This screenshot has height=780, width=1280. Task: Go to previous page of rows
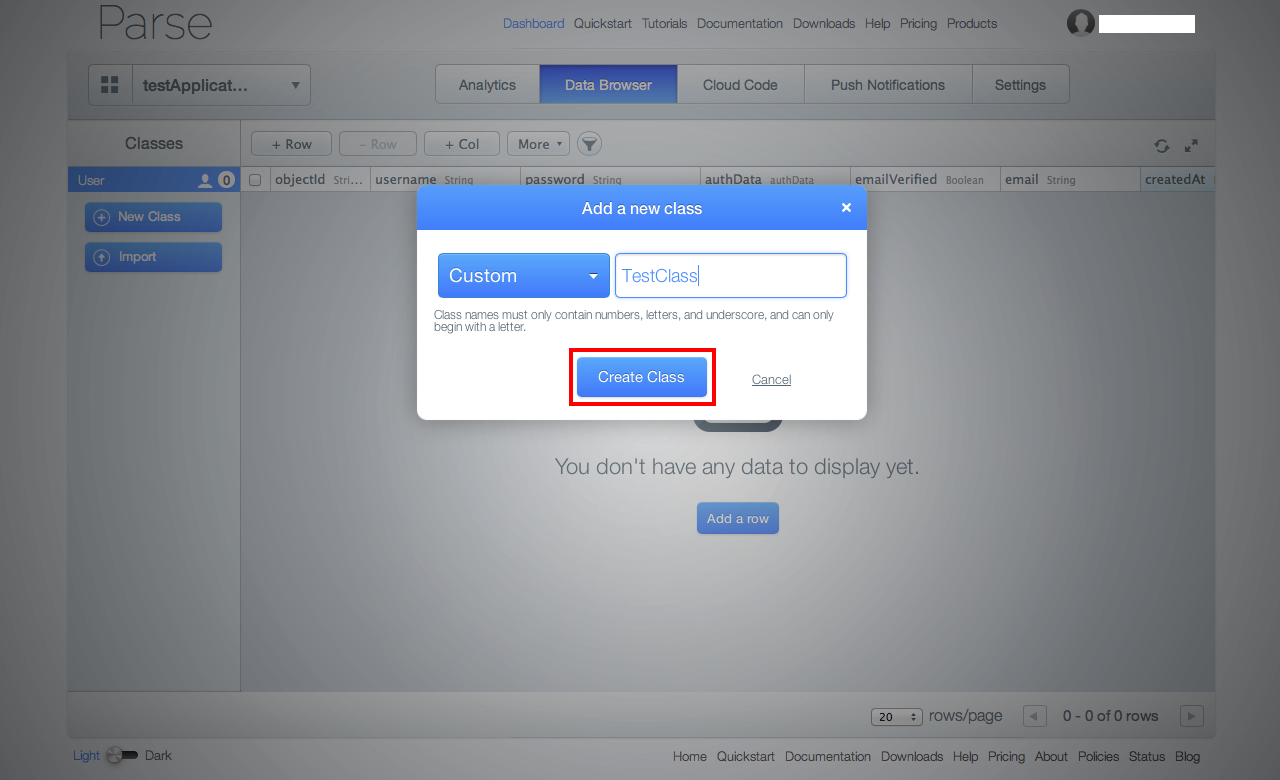tap(1035, 716)
